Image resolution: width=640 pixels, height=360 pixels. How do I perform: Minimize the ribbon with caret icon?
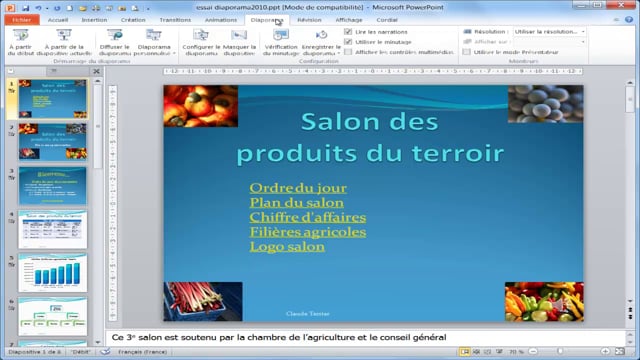pyautogui.click(x=616, y=19)
